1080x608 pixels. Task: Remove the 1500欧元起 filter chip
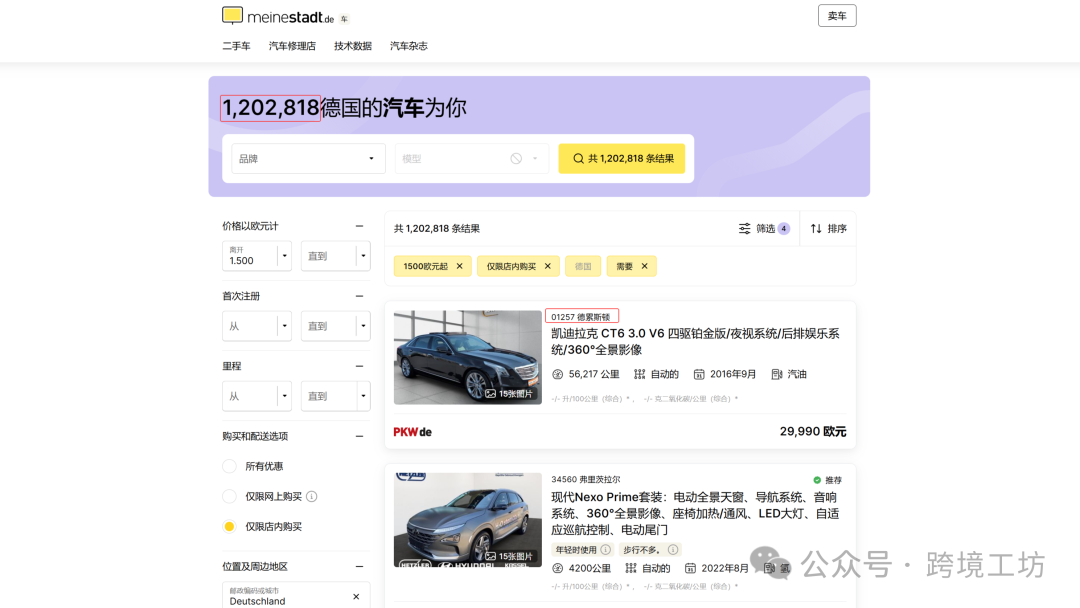(459, 266)
